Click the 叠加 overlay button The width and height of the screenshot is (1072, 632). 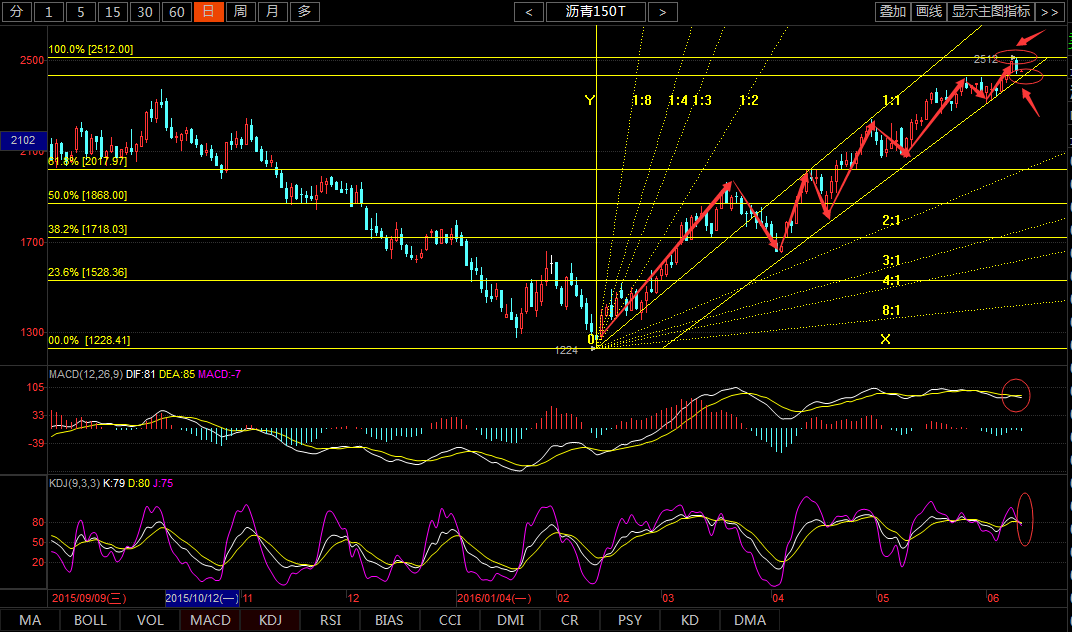(x=892, y=12)
